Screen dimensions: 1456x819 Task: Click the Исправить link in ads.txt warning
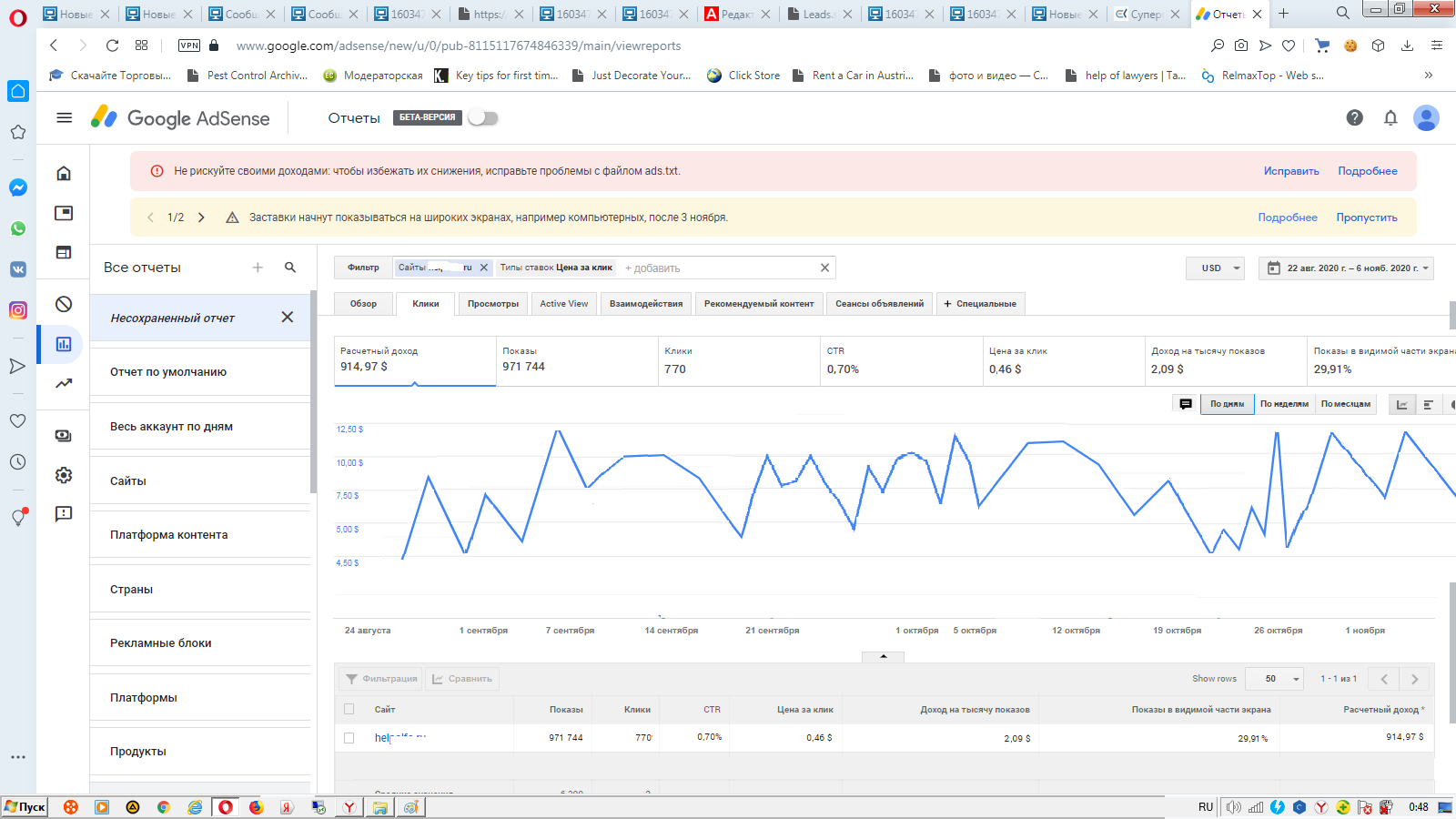tap(1290, 171)
